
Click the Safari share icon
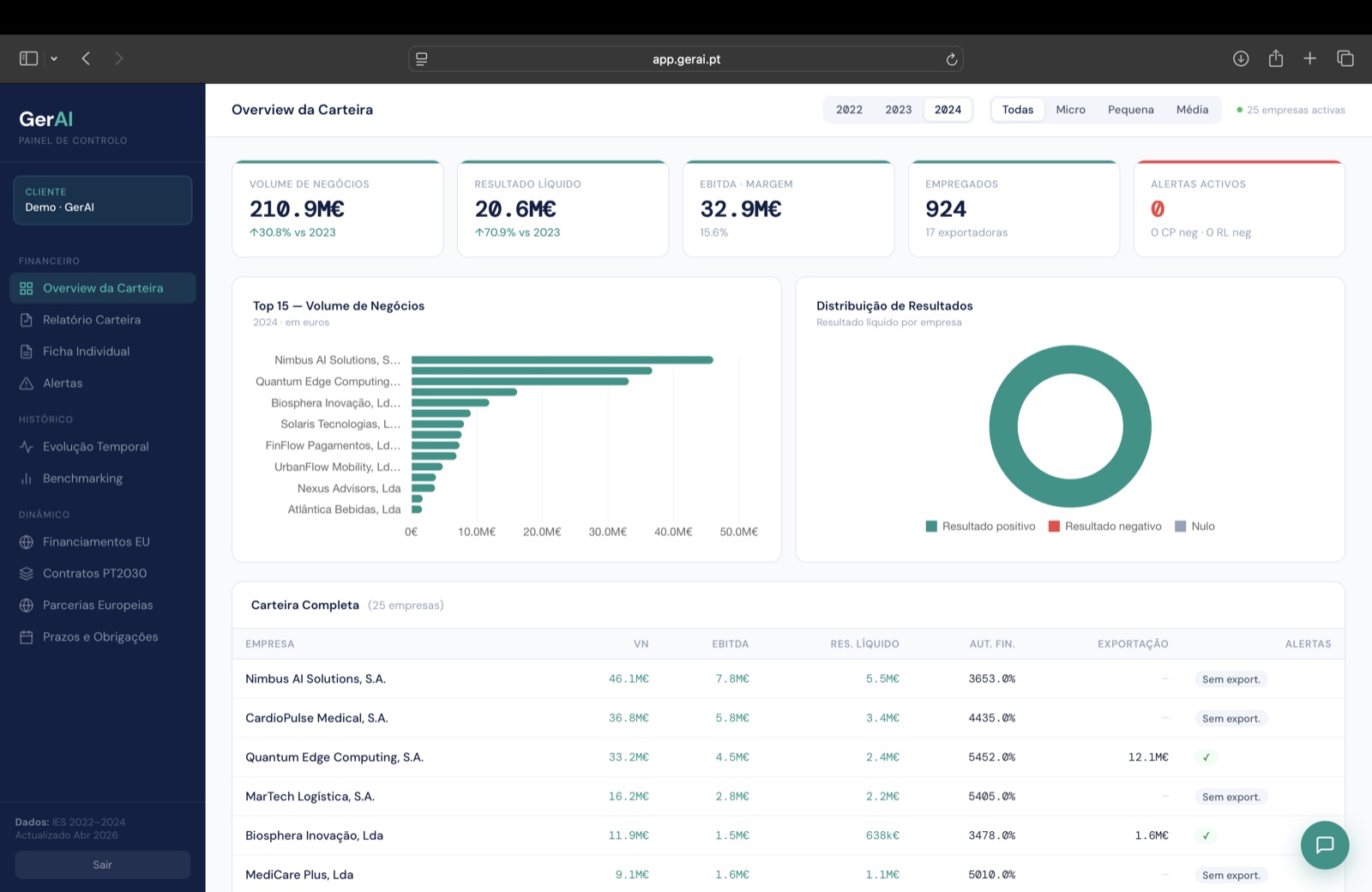[1276, 58]
